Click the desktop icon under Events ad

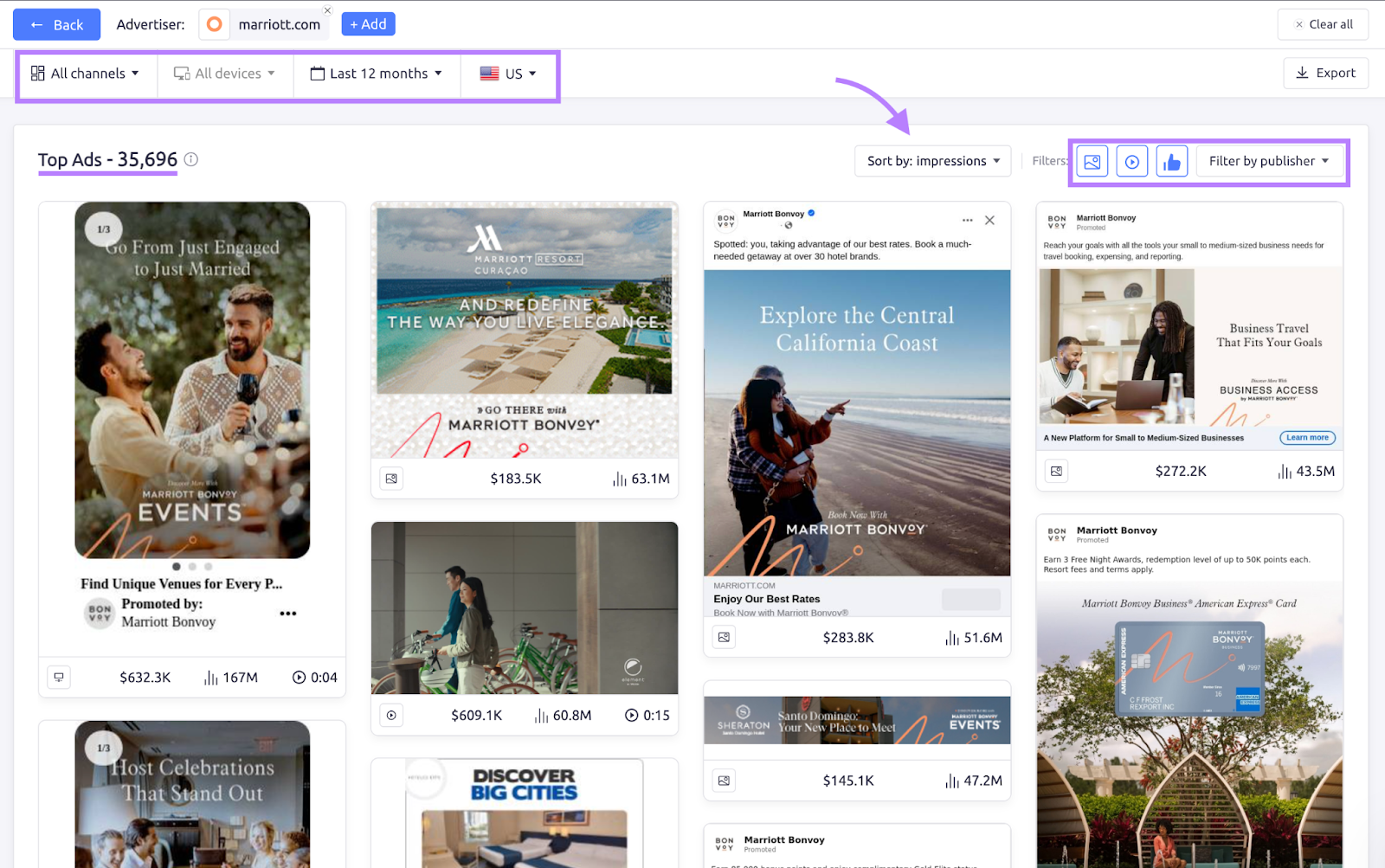coord(59,678)
